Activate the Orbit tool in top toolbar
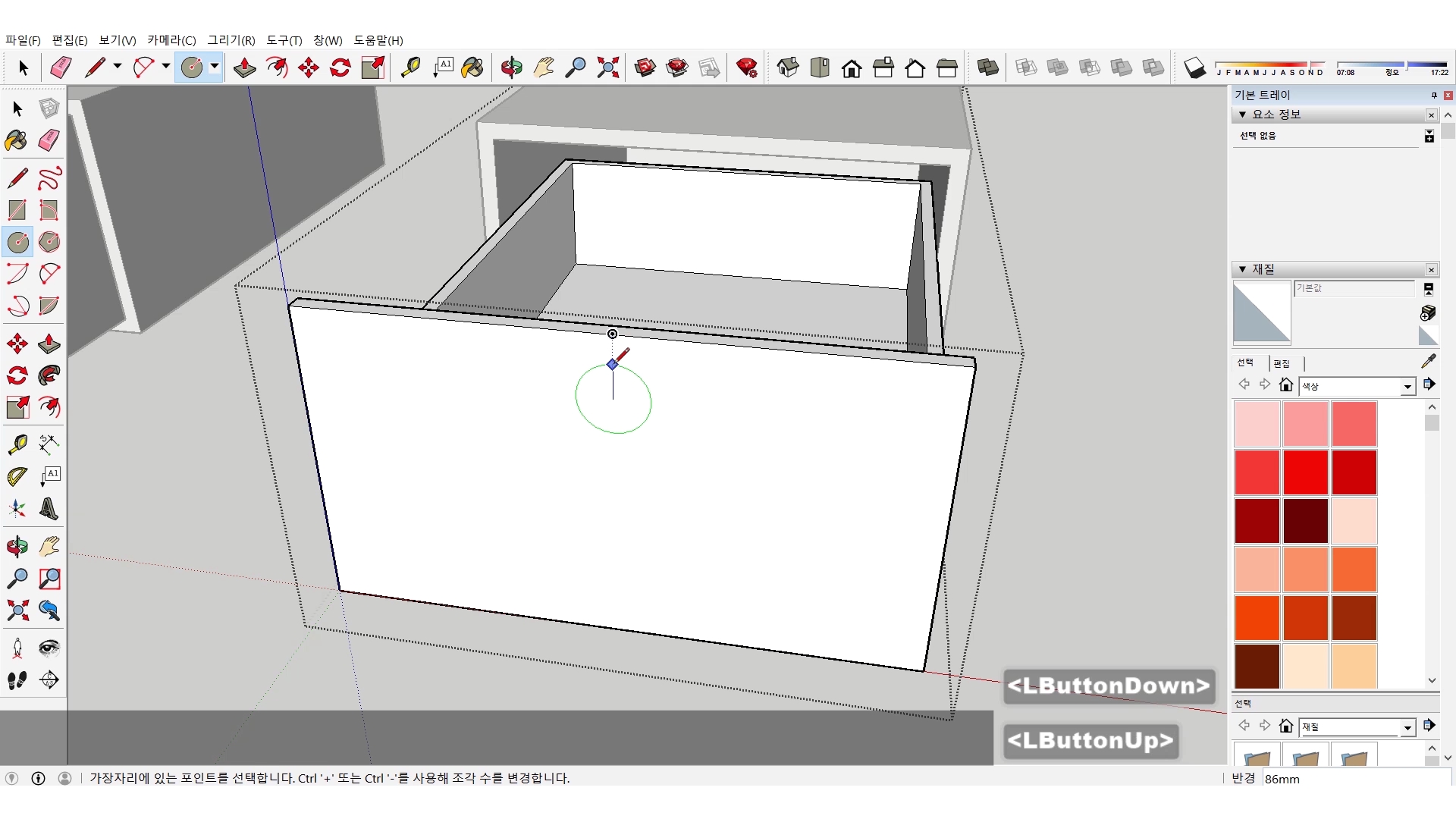Screen dimensions: 1456x819 511,67
